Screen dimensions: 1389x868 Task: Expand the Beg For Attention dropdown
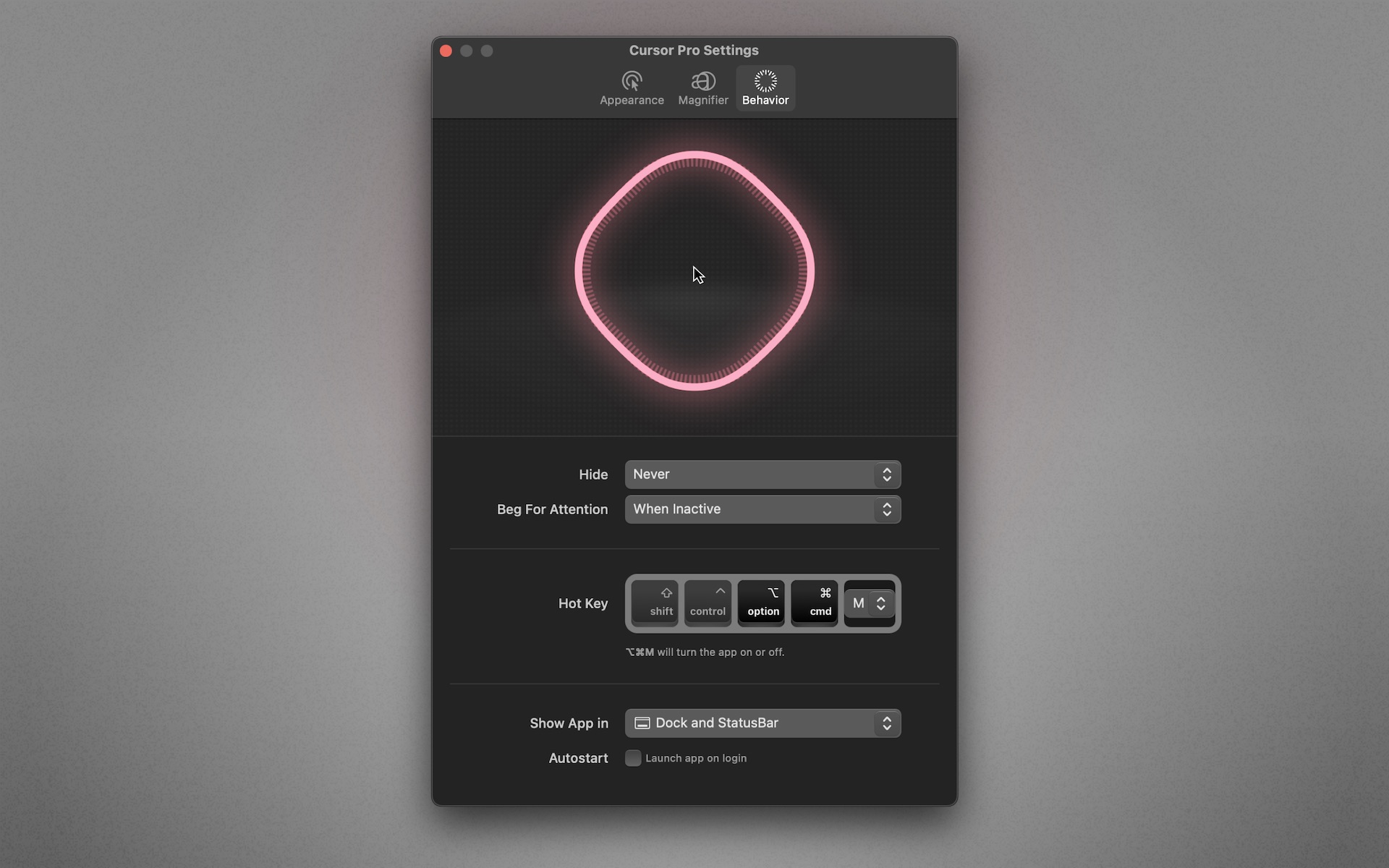(x=752, y=509)
